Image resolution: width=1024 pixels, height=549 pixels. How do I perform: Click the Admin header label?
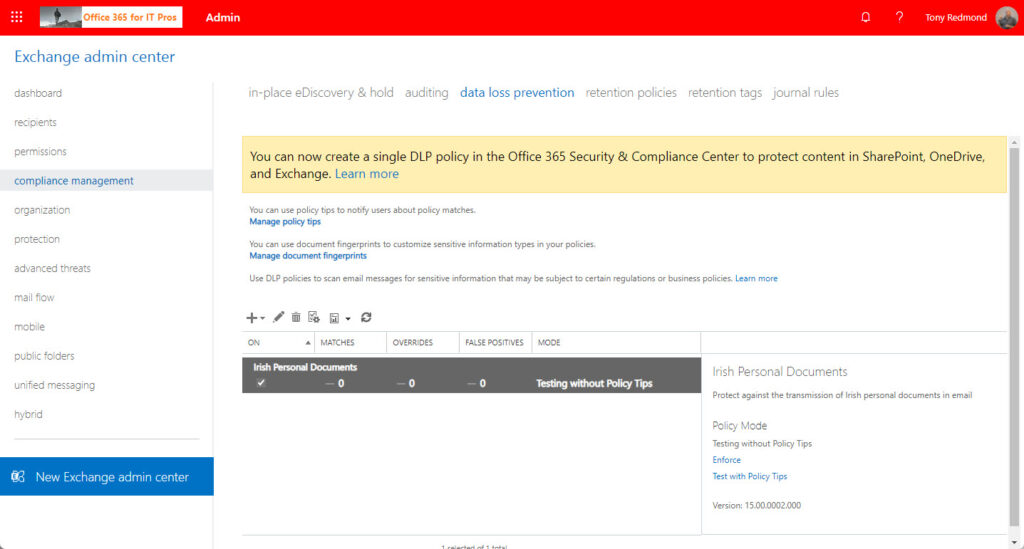(x=223, y=18)
